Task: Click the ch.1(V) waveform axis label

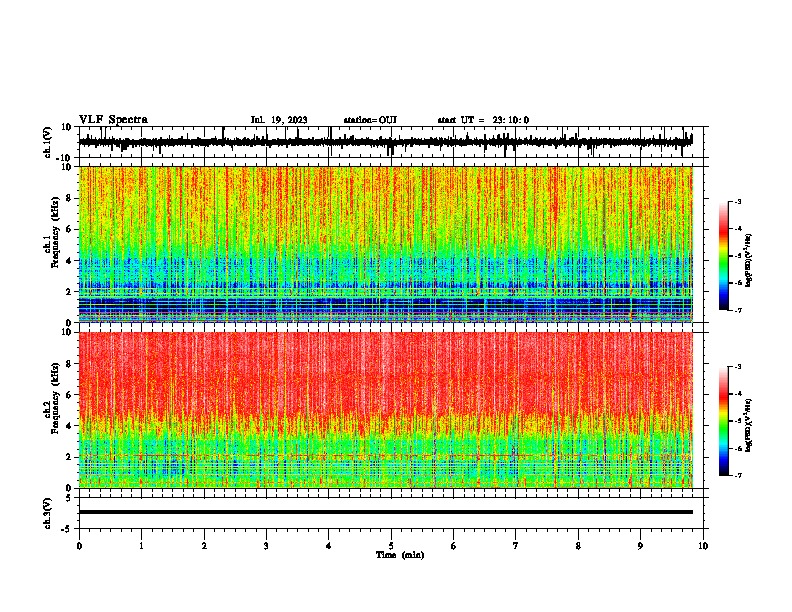Action: 48,142
